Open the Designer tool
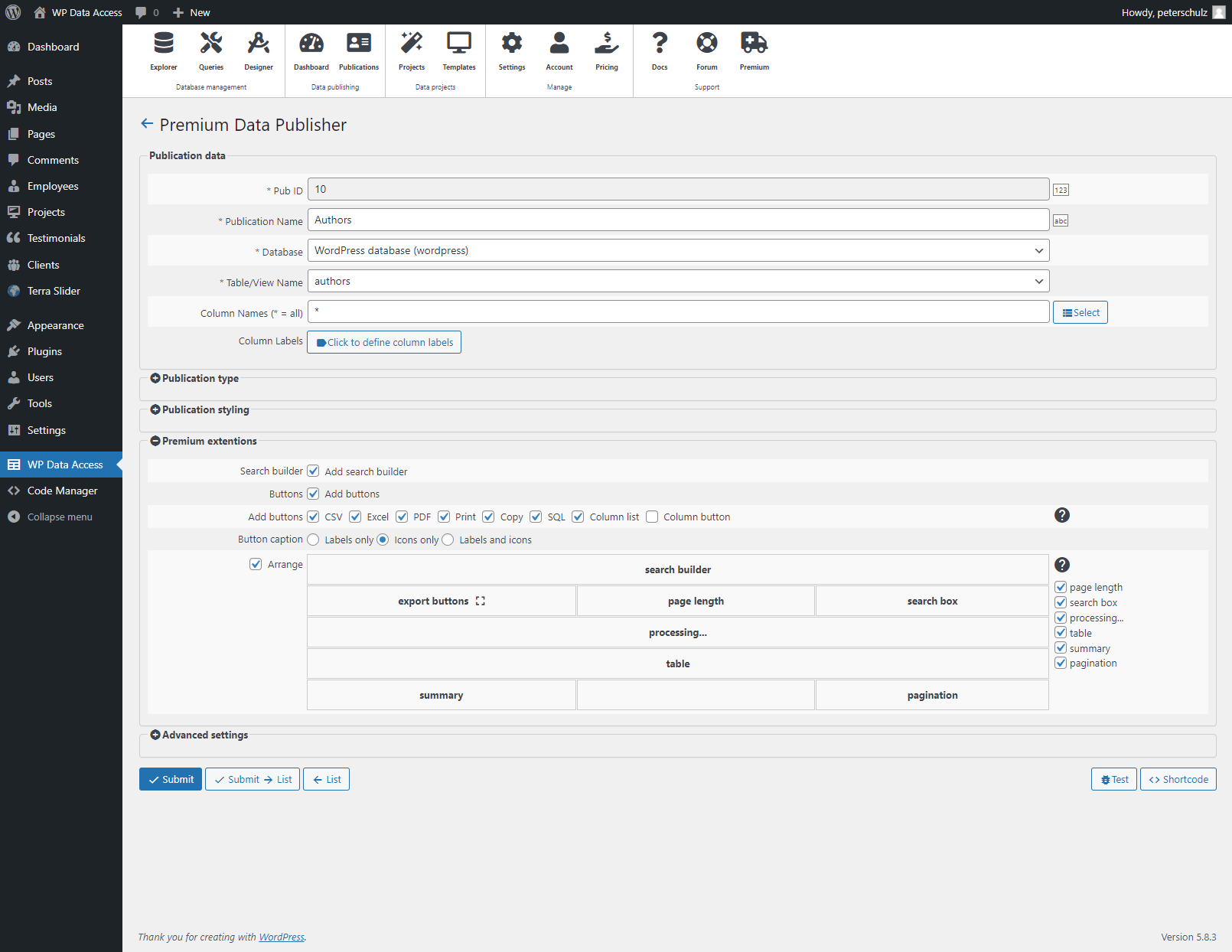 pyautogui.click(x=259, y=51)
